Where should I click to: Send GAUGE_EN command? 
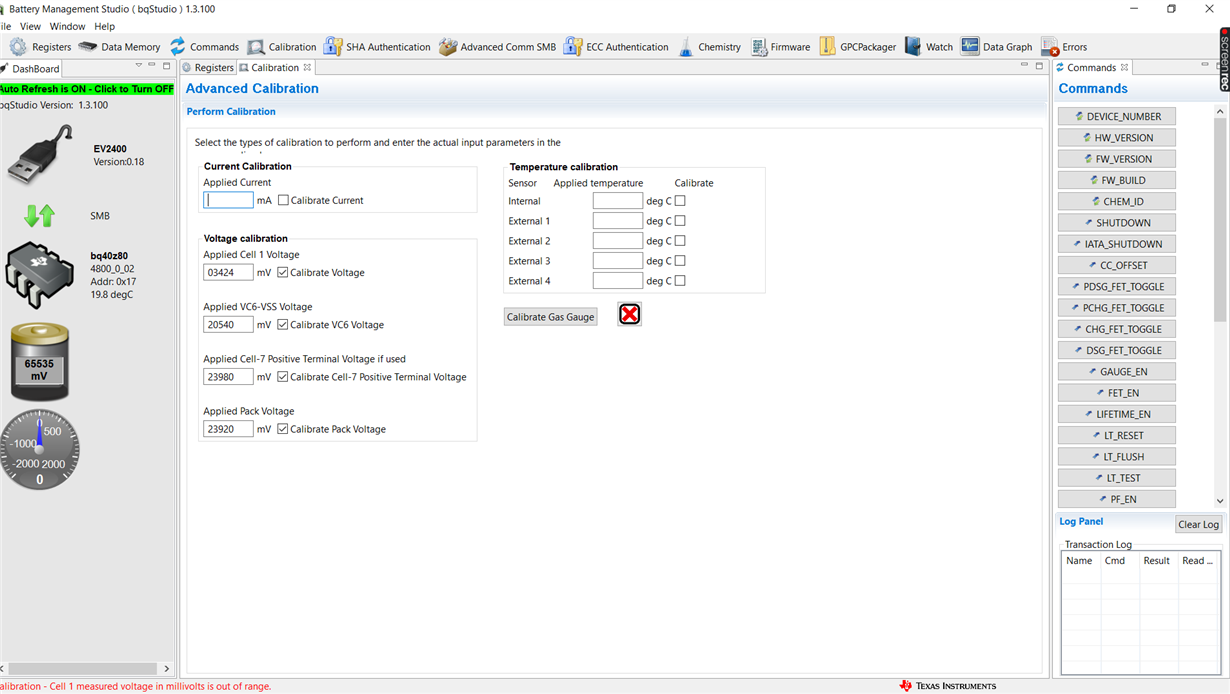pyautogui.click(x=1117, y=372)
